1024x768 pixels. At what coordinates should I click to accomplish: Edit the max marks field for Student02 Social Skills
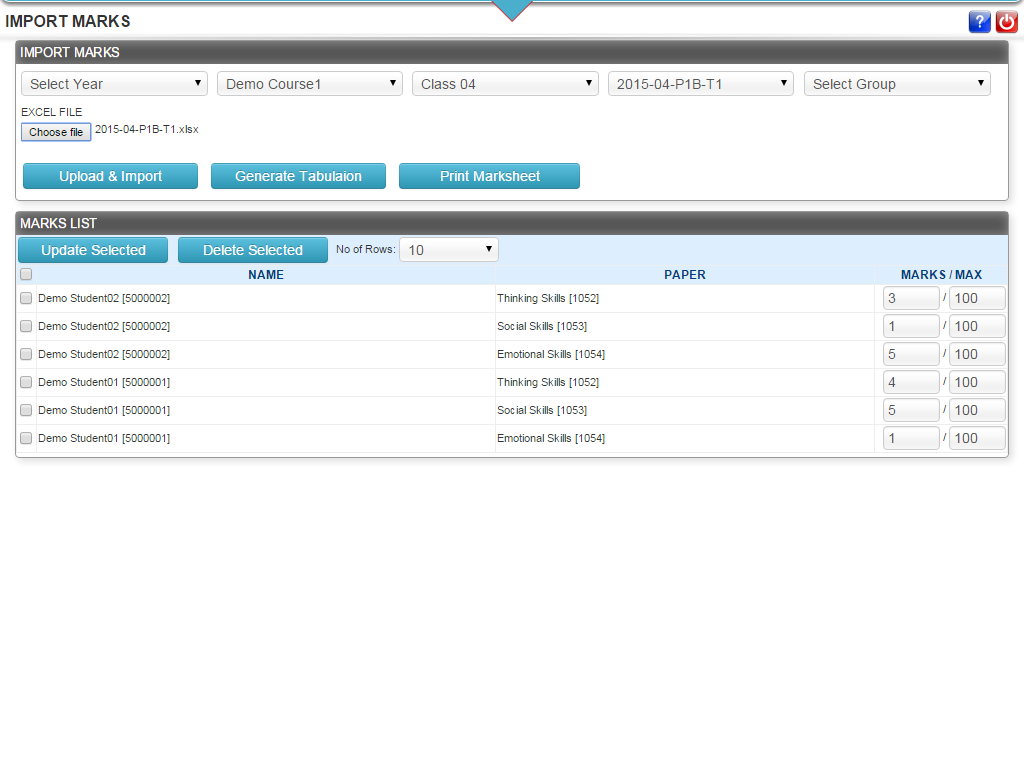click(977, 327)
